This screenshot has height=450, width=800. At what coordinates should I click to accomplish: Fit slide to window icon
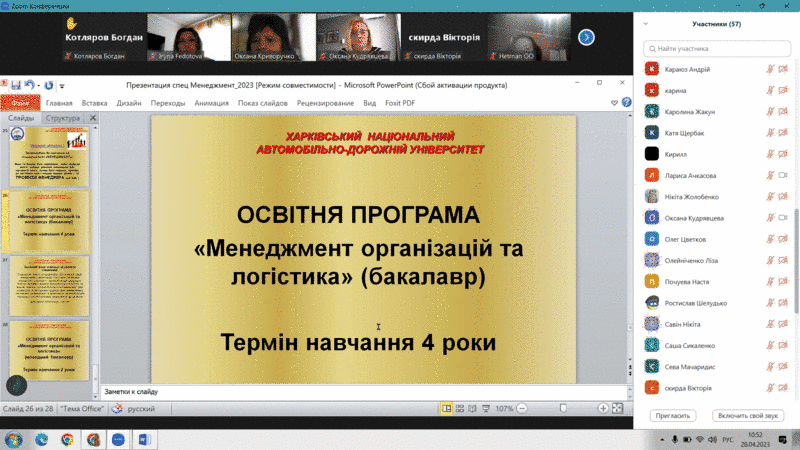click(619, 408)
